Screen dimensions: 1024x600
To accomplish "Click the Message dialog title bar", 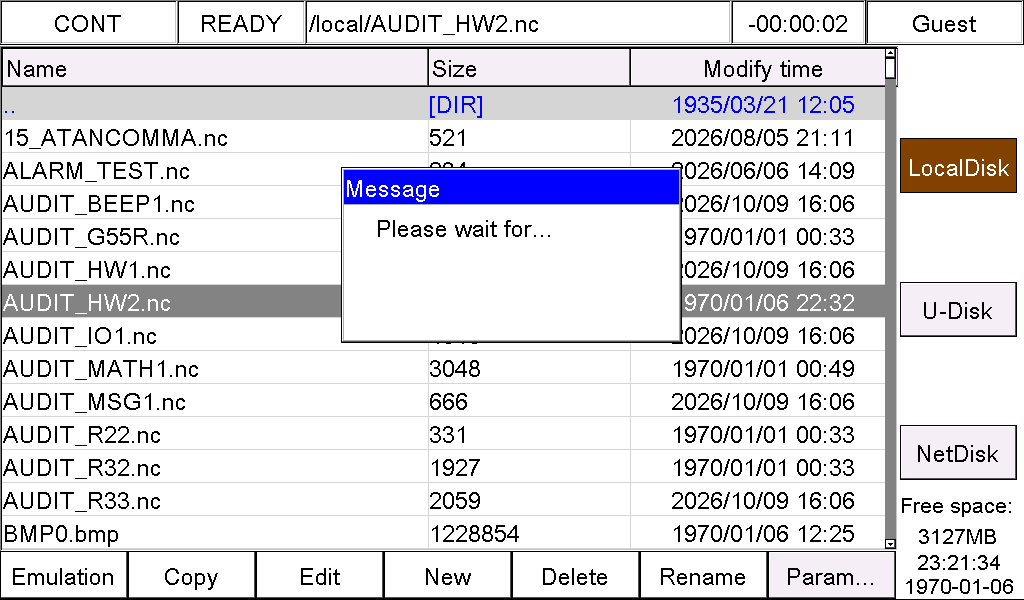I will pyautogui.click(x=511, y=189).
